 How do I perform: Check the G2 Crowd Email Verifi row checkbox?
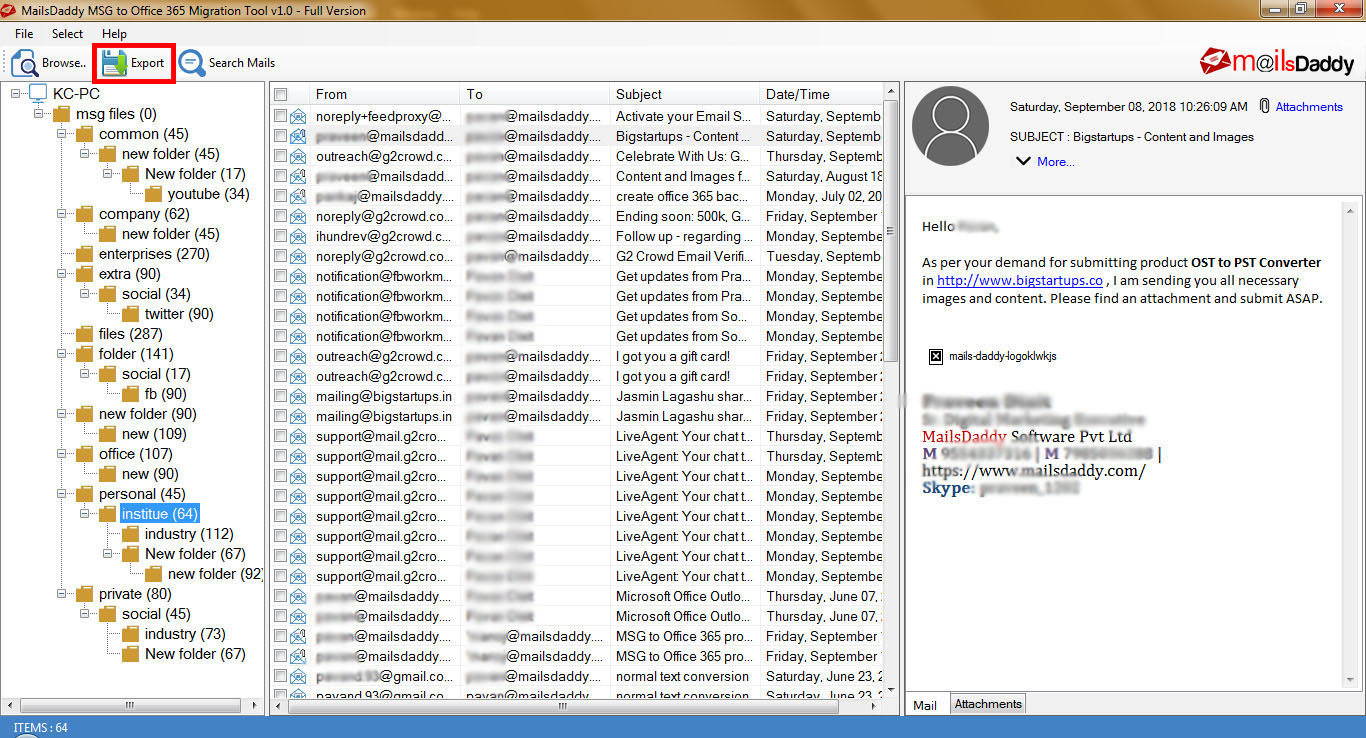point(281,256)
